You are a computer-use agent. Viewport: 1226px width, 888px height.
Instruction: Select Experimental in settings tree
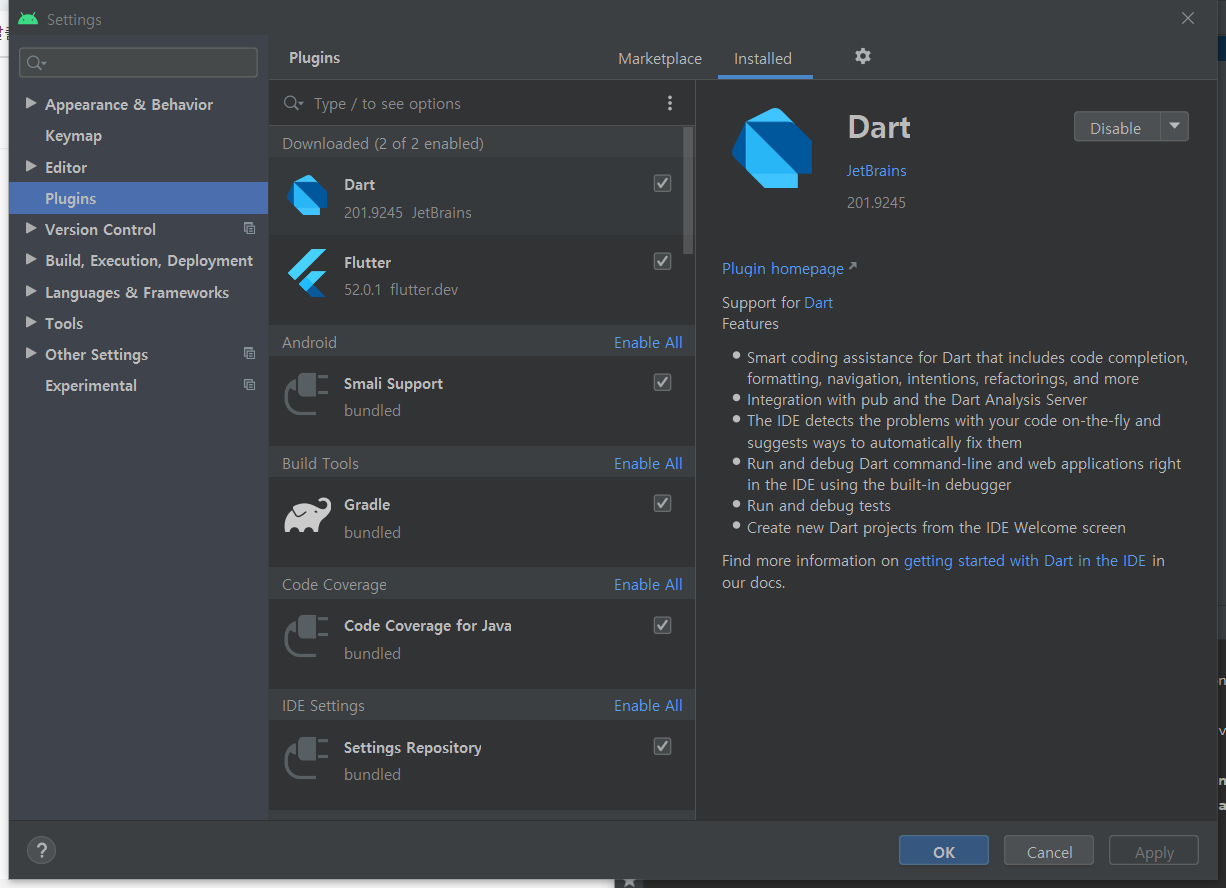click(x=91, y=385)
